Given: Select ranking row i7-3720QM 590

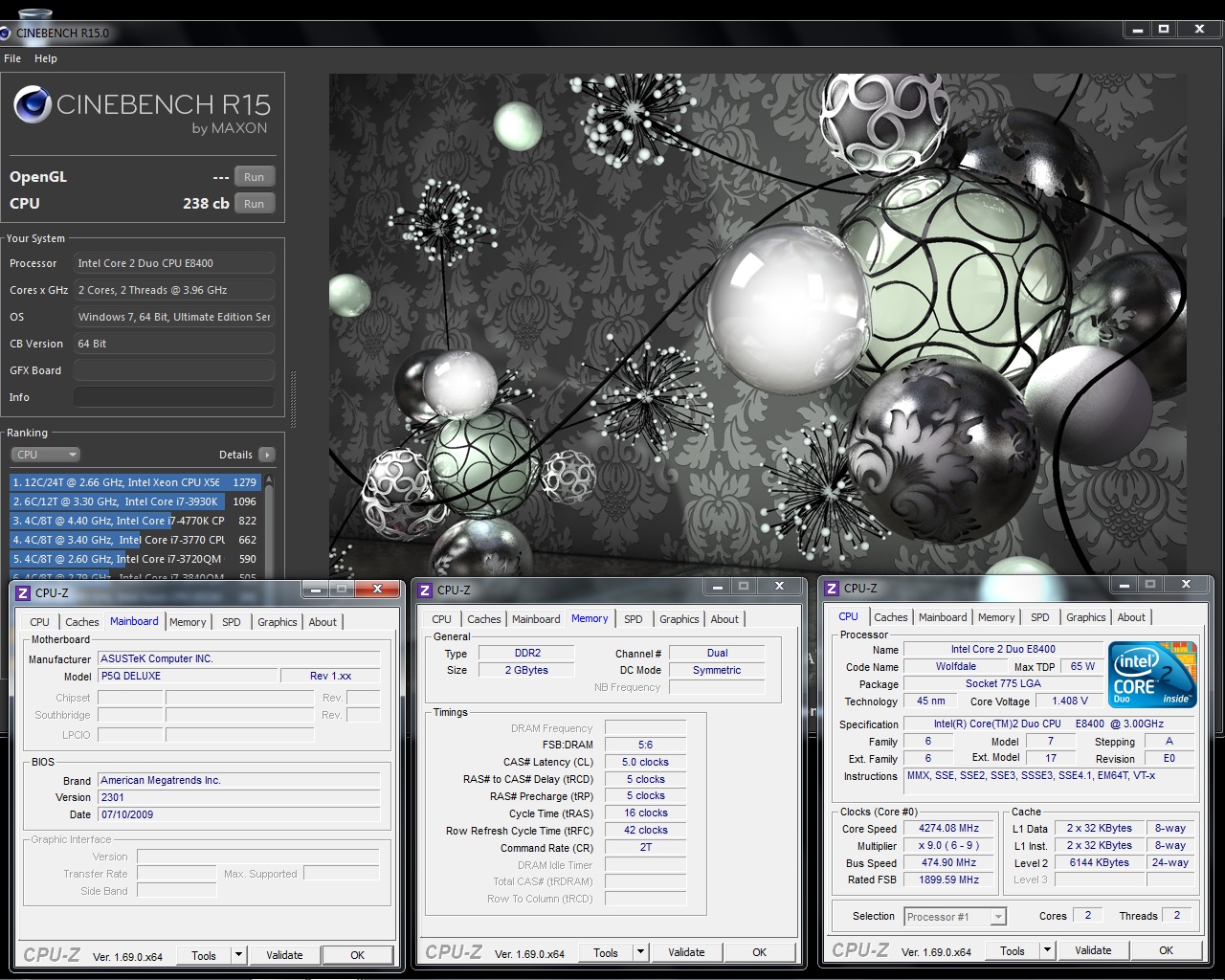Looking at the screenshot, I should (x=135, y=559).
